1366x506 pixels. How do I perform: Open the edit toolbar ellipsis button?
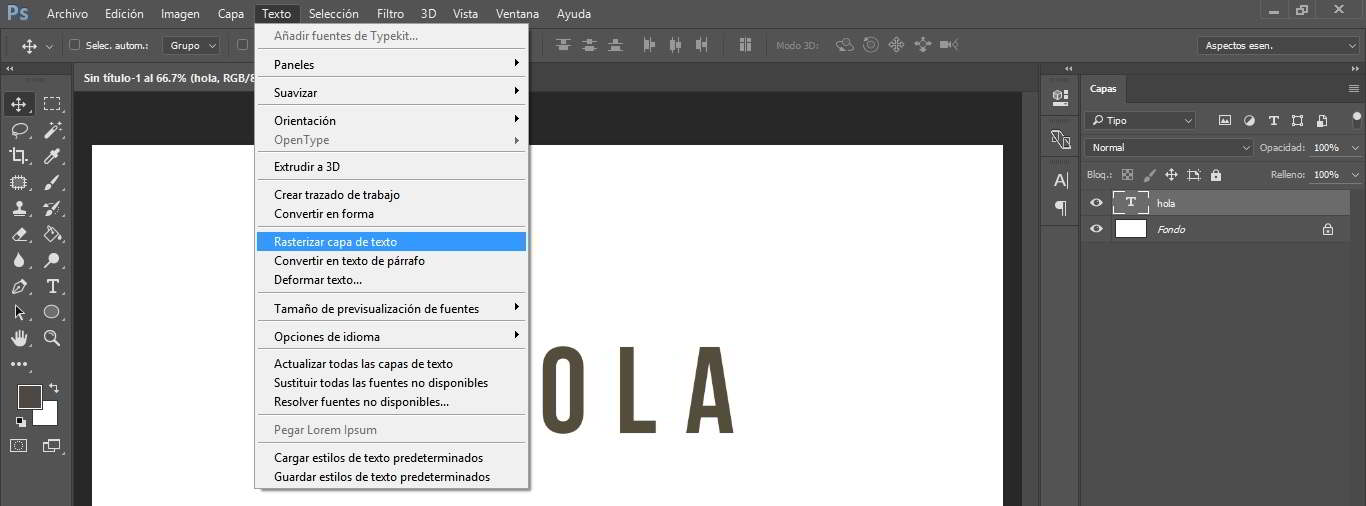[19, 365]
